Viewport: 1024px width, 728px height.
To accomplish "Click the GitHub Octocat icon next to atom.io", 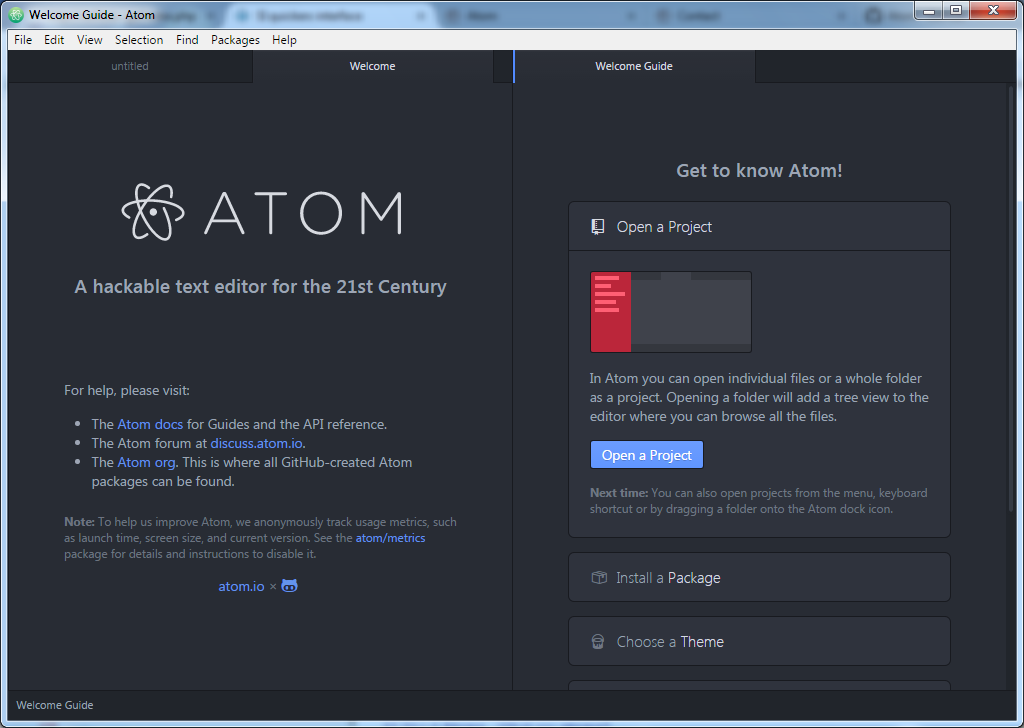I will pos(289,585).
